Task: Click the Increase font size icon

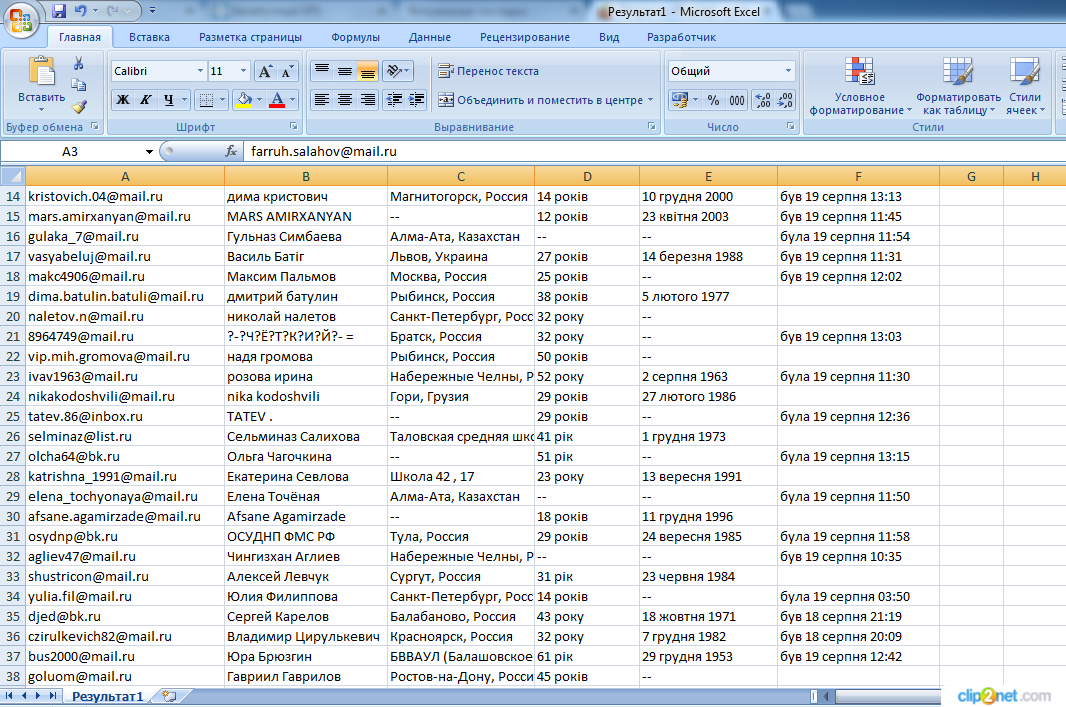Action: pos(265,71)
